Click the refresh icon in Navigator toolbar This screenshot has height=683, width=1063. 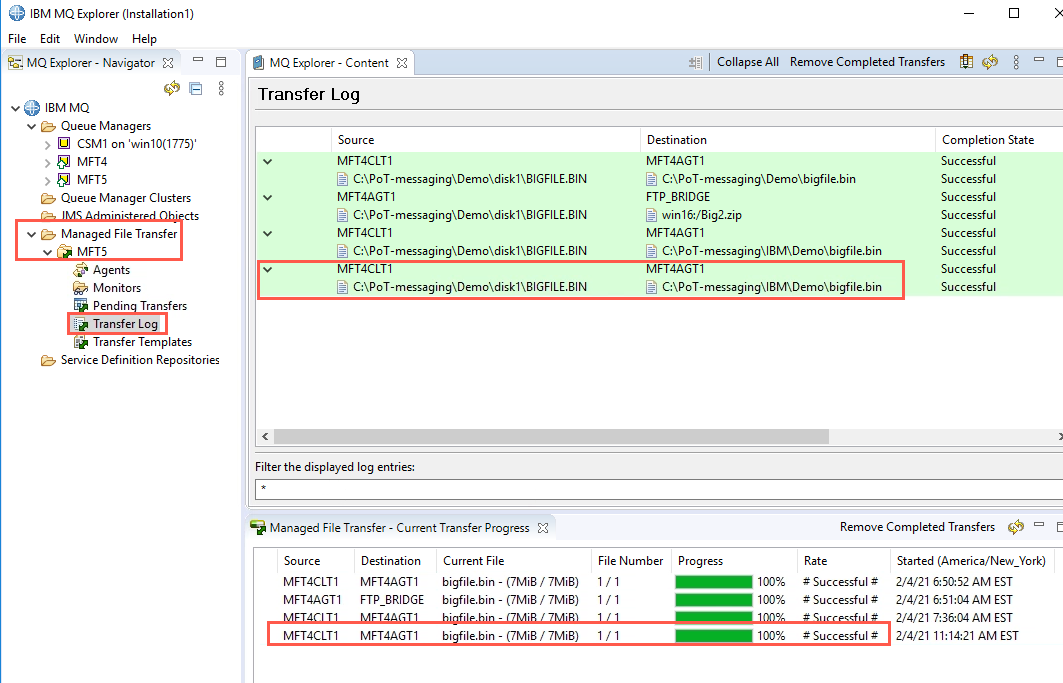(172, 88)
